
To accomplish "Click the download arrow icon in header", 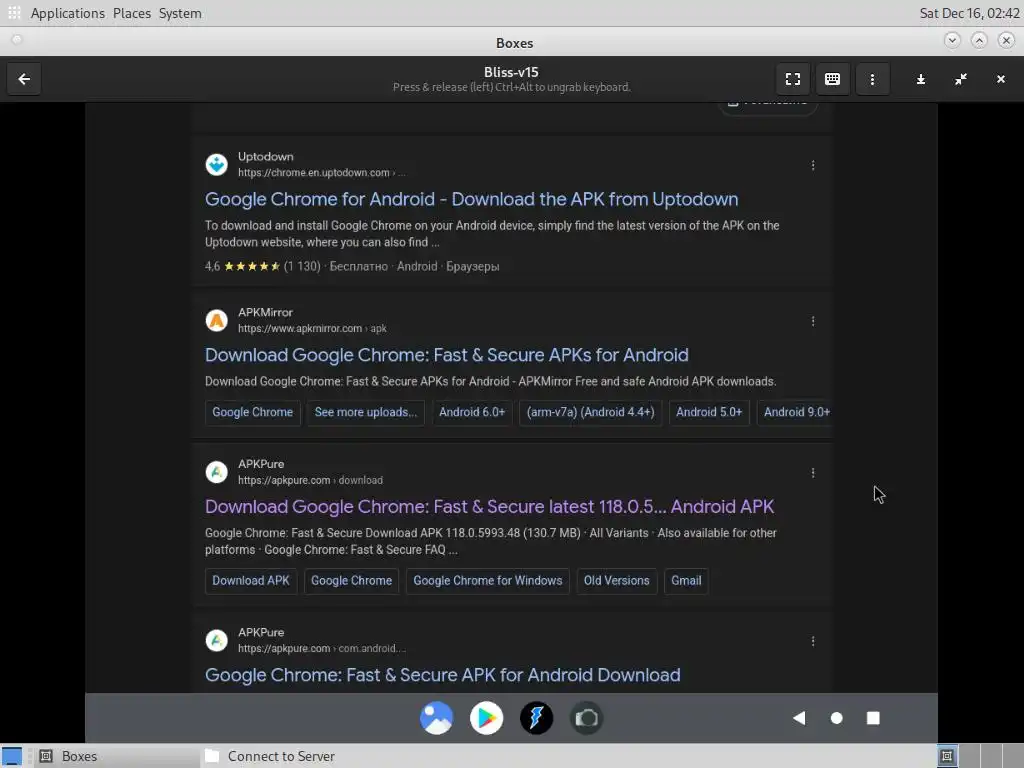I will point(921,79).
